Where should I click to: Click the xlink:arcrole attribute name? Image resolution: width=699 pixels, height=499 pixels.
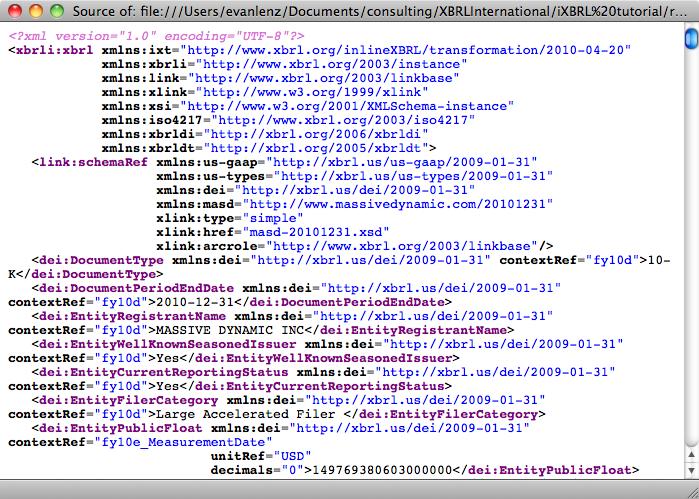(x=206, y=246)
